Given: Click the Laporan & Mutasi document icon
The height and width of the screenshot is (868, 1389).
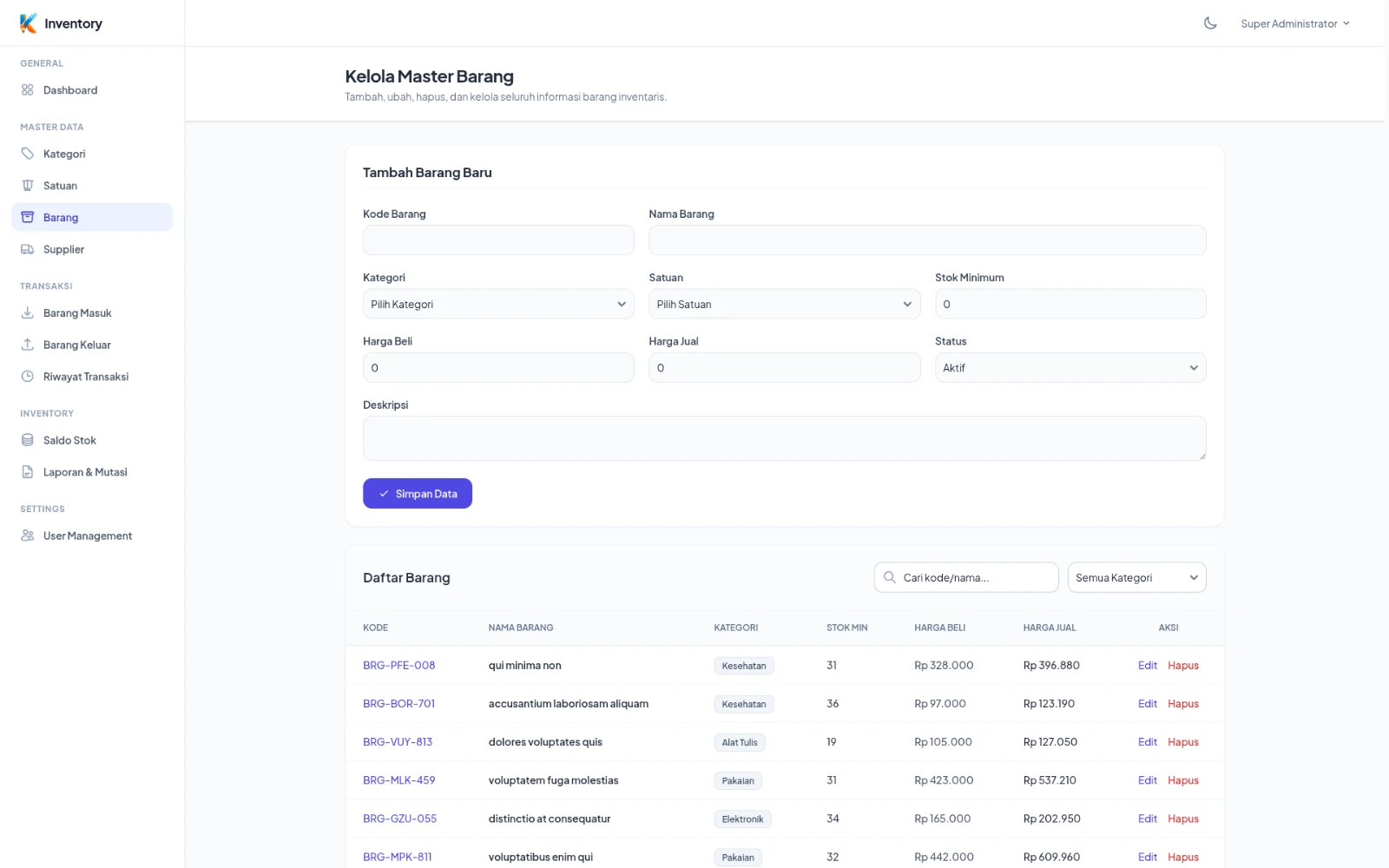Looking at the screenshot, I should [28, 472].
